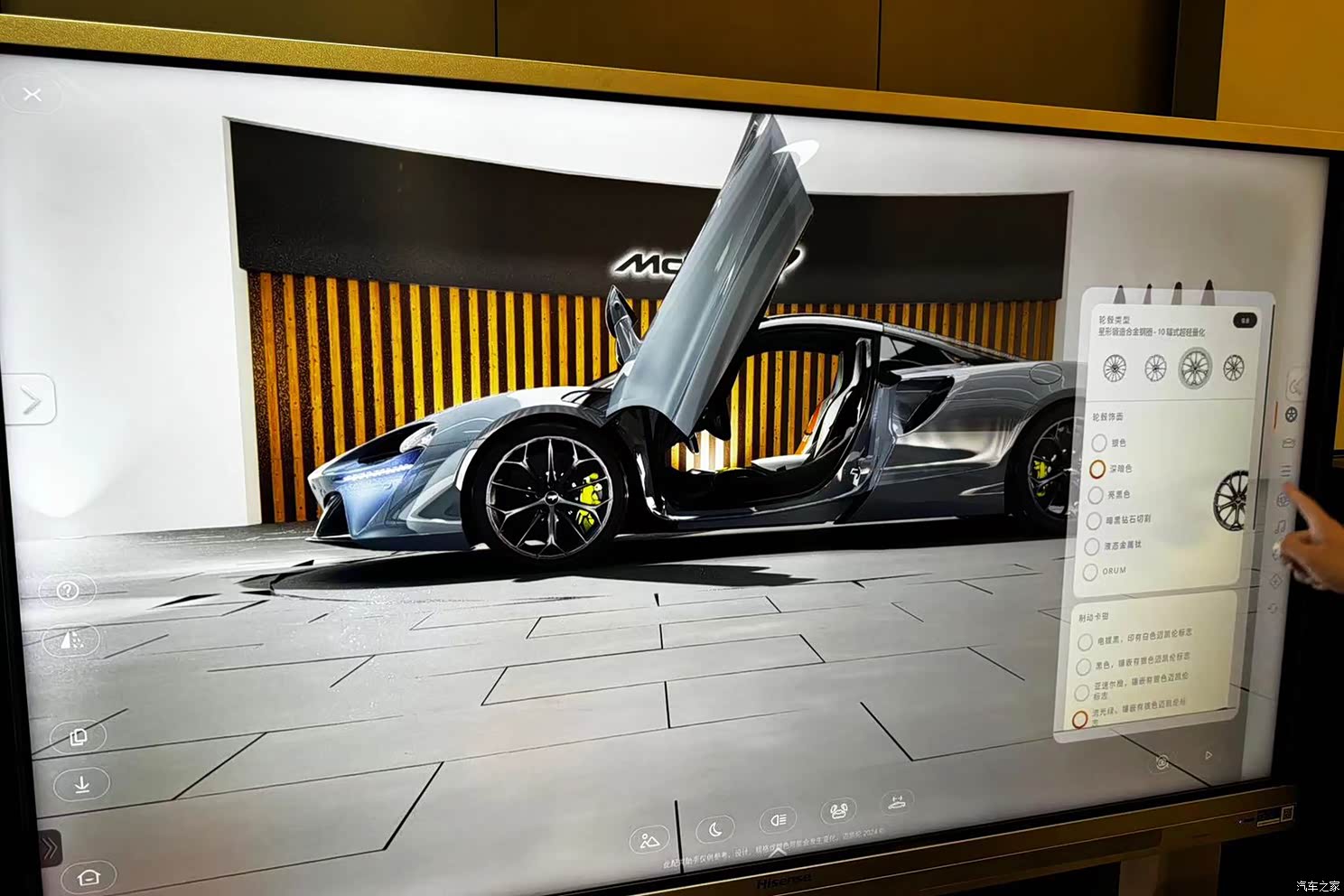1344x896 pixels.
Task: Click the download icon on left side
Action: pyautogui.click(x=81, y=784)
